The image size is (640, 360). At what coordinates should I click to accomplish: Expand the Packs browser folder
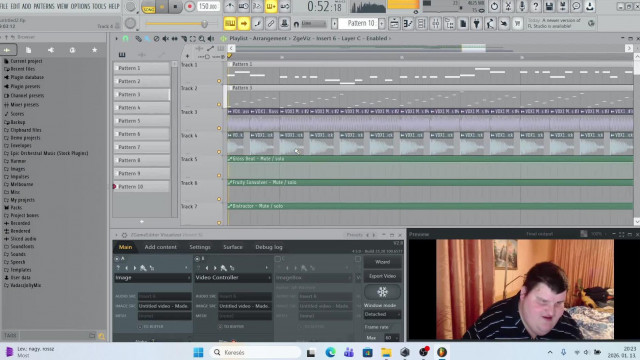13,208
